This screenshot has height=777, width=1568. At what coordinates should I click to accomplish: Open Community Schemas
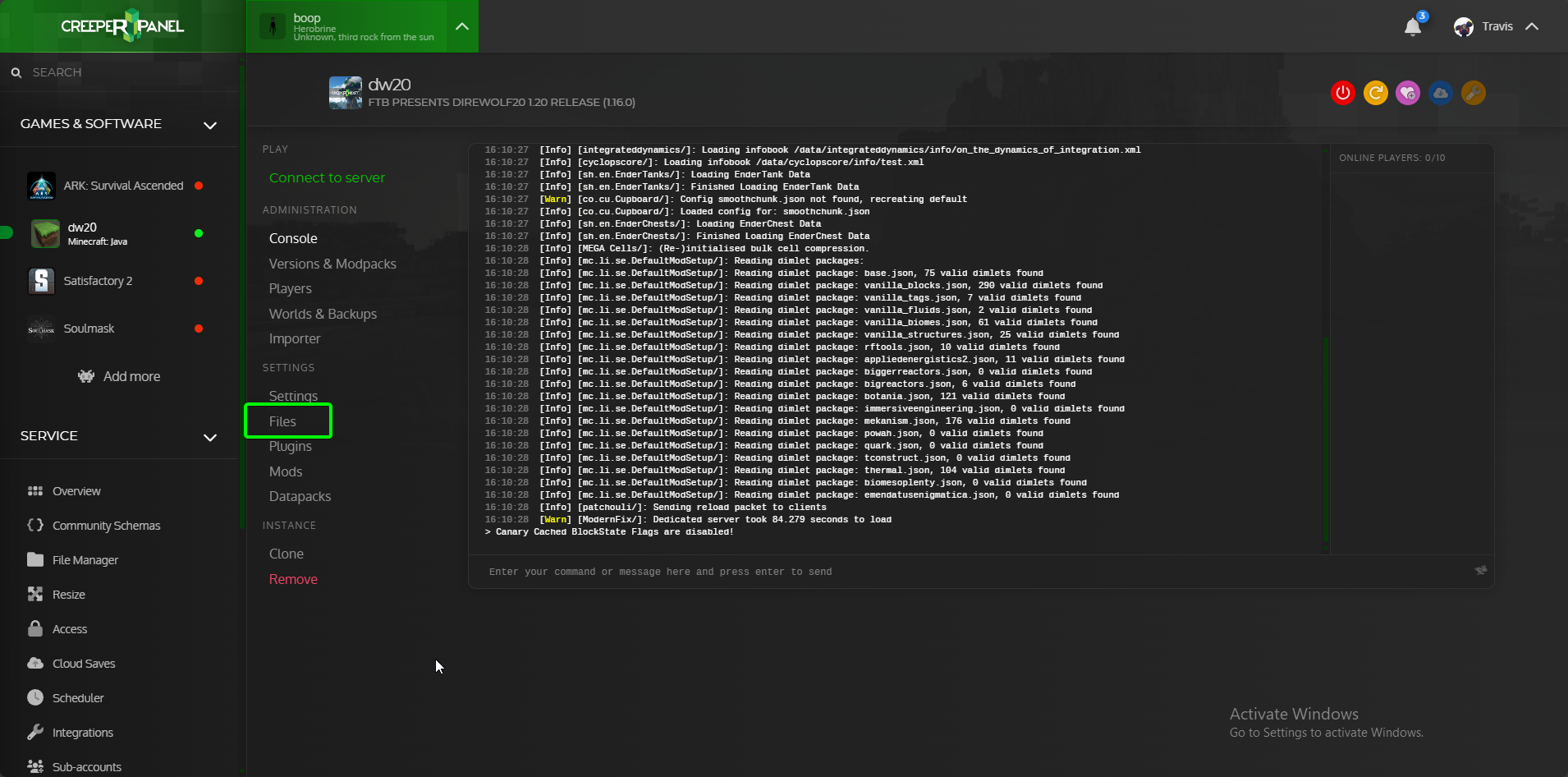tap(106, 526)
